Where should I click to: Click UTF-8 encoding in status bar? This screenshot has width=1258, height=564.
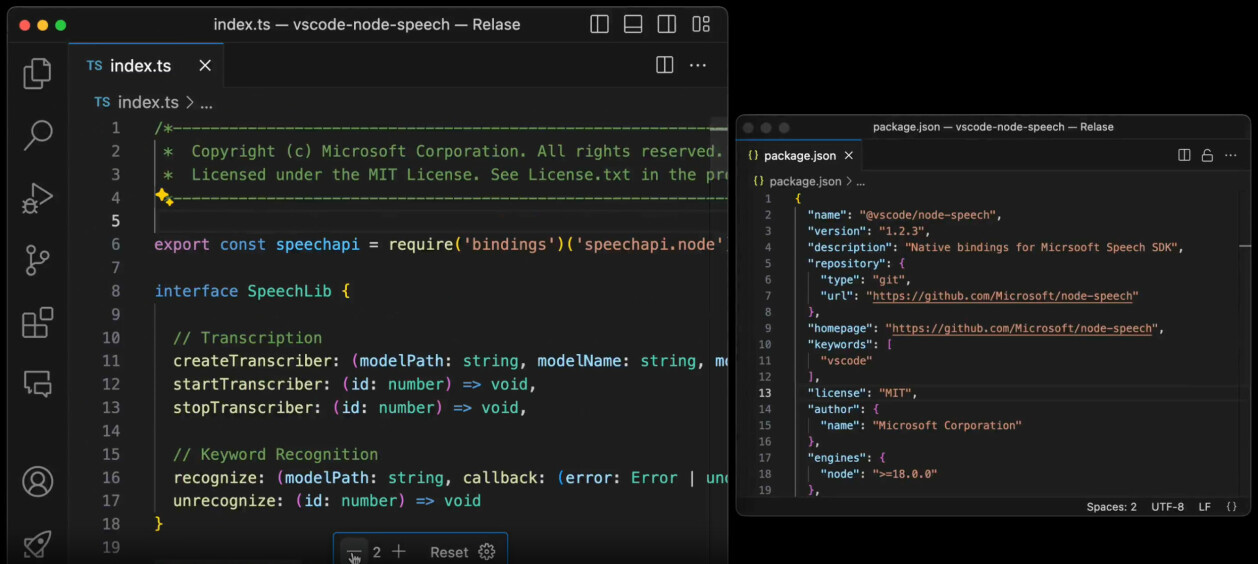(x=1167, y=507)
